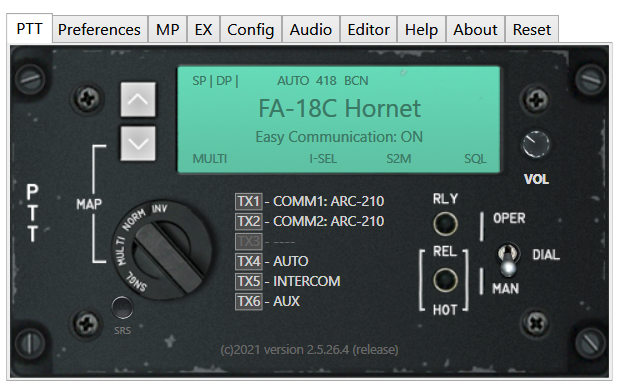Screen dimensions: 619x390
Task: Click the version 2.5.26.4 (release) text
Action: (x=331, y=350)
